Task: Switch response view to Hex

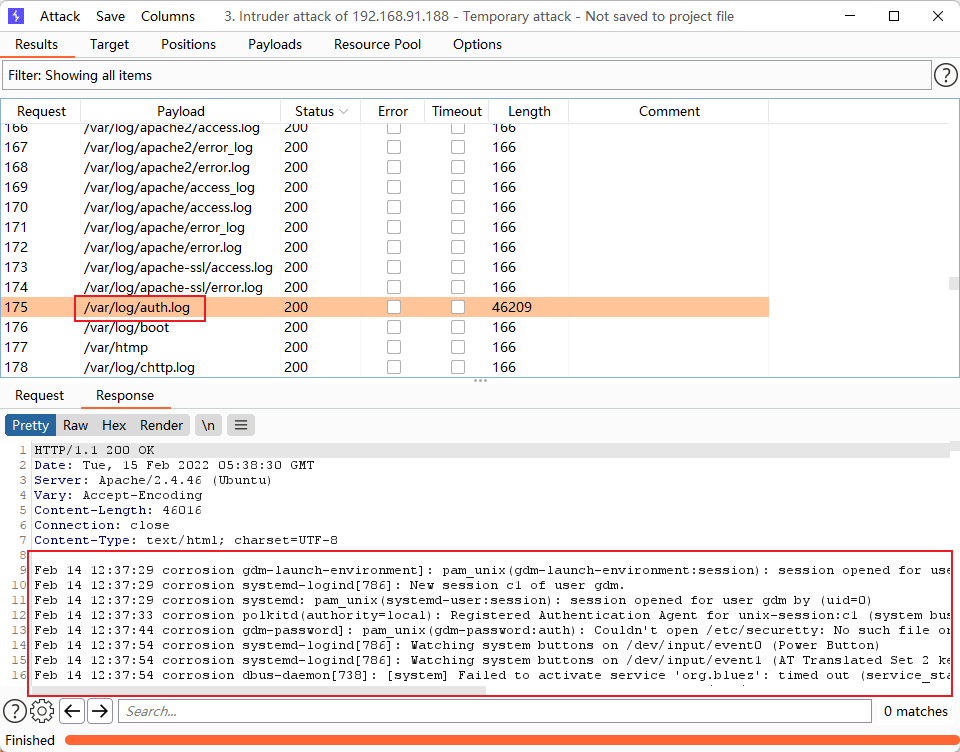Action: 114,425
